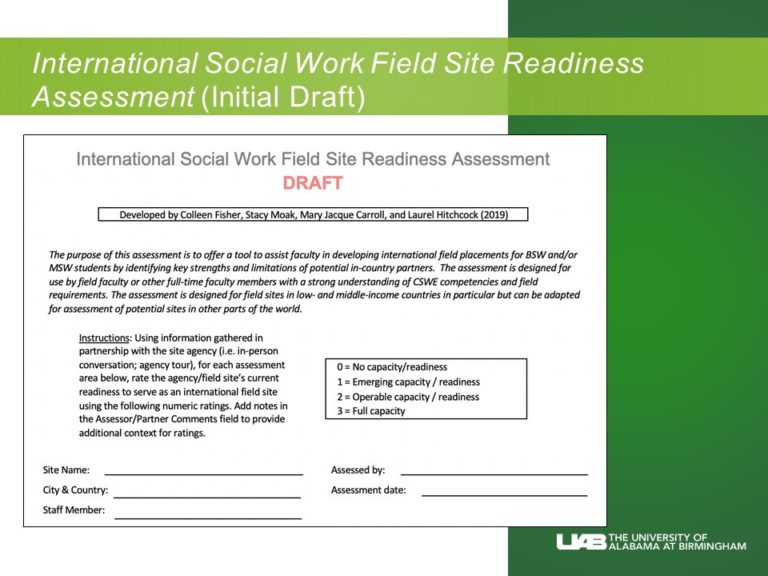Viewport: 768px width, 576px height.
Task: Click the underlined Instructions label
Action: coord(103,338)
